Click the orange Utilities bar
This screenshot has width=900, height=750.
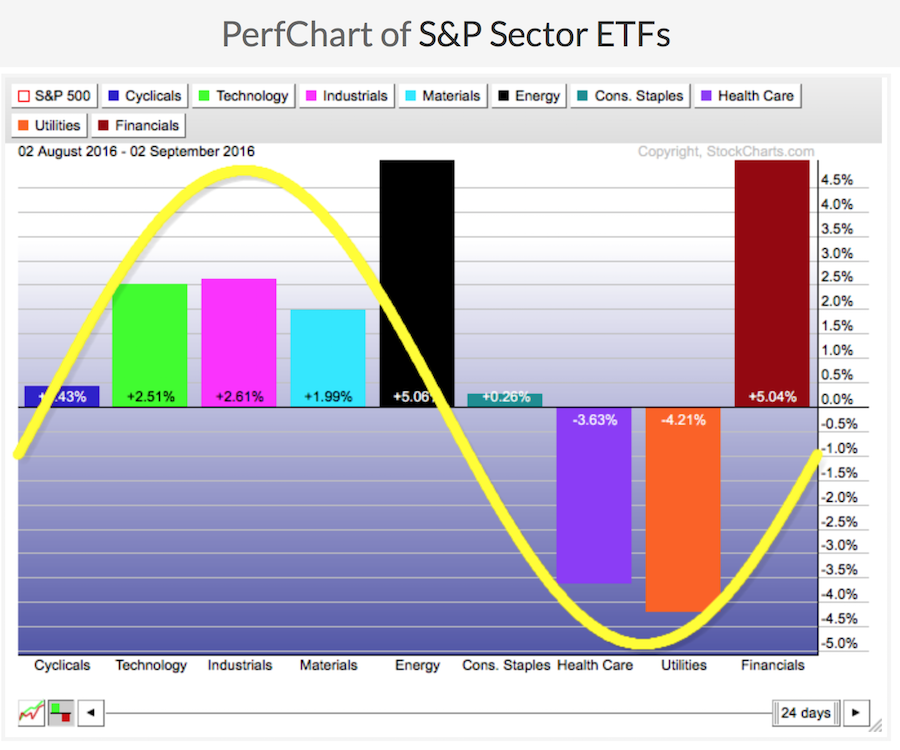[683, 510]
